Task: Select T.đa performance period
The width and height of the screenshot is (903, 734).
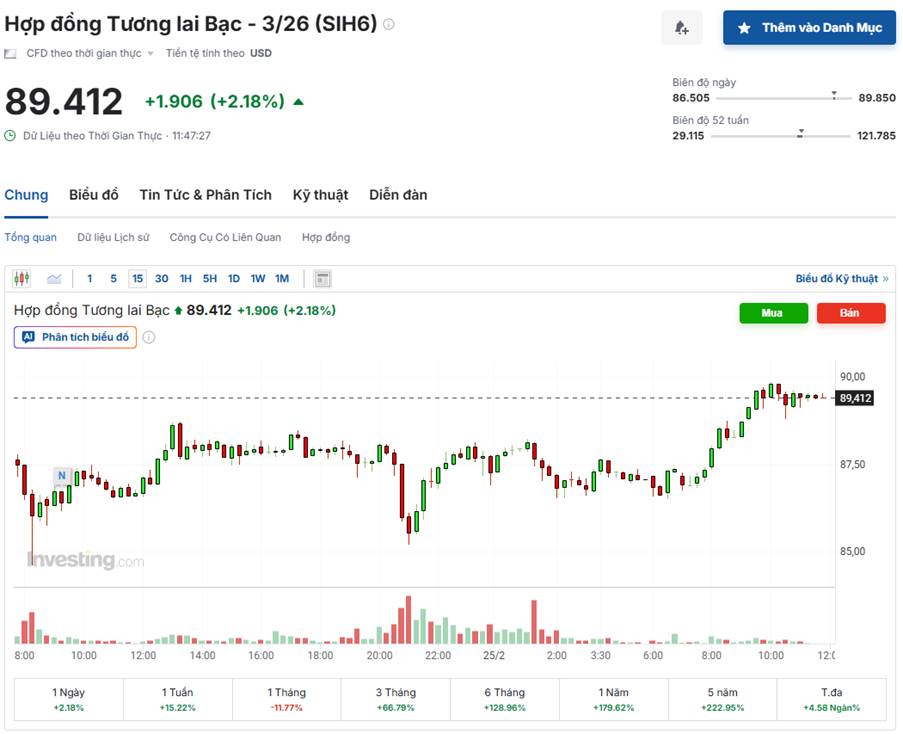Action: (x=832, y=699)
